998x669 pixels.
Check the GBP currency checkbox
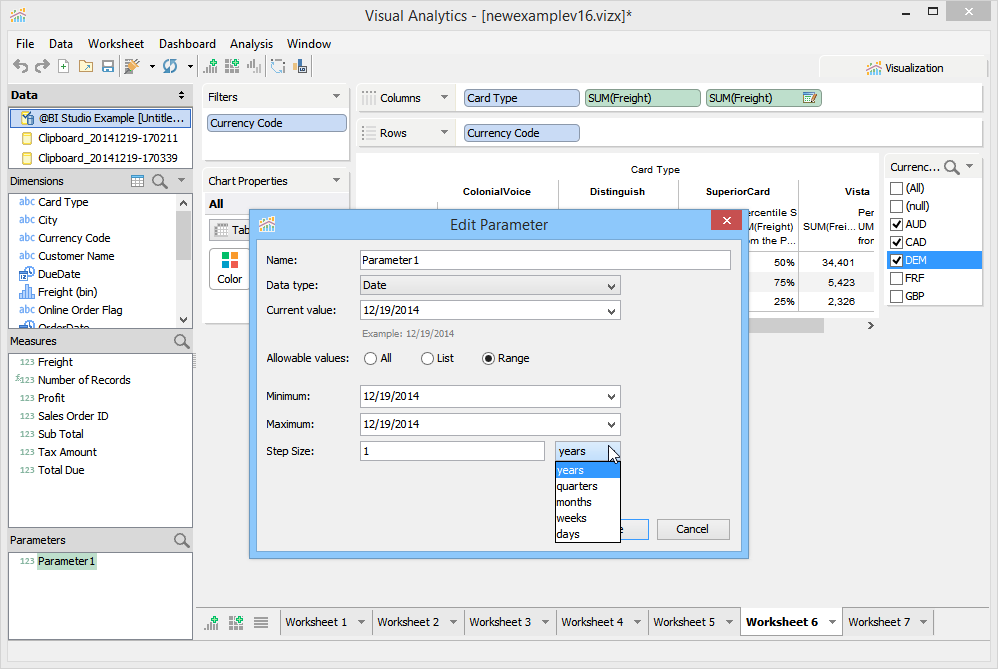(x=897, y=296)
